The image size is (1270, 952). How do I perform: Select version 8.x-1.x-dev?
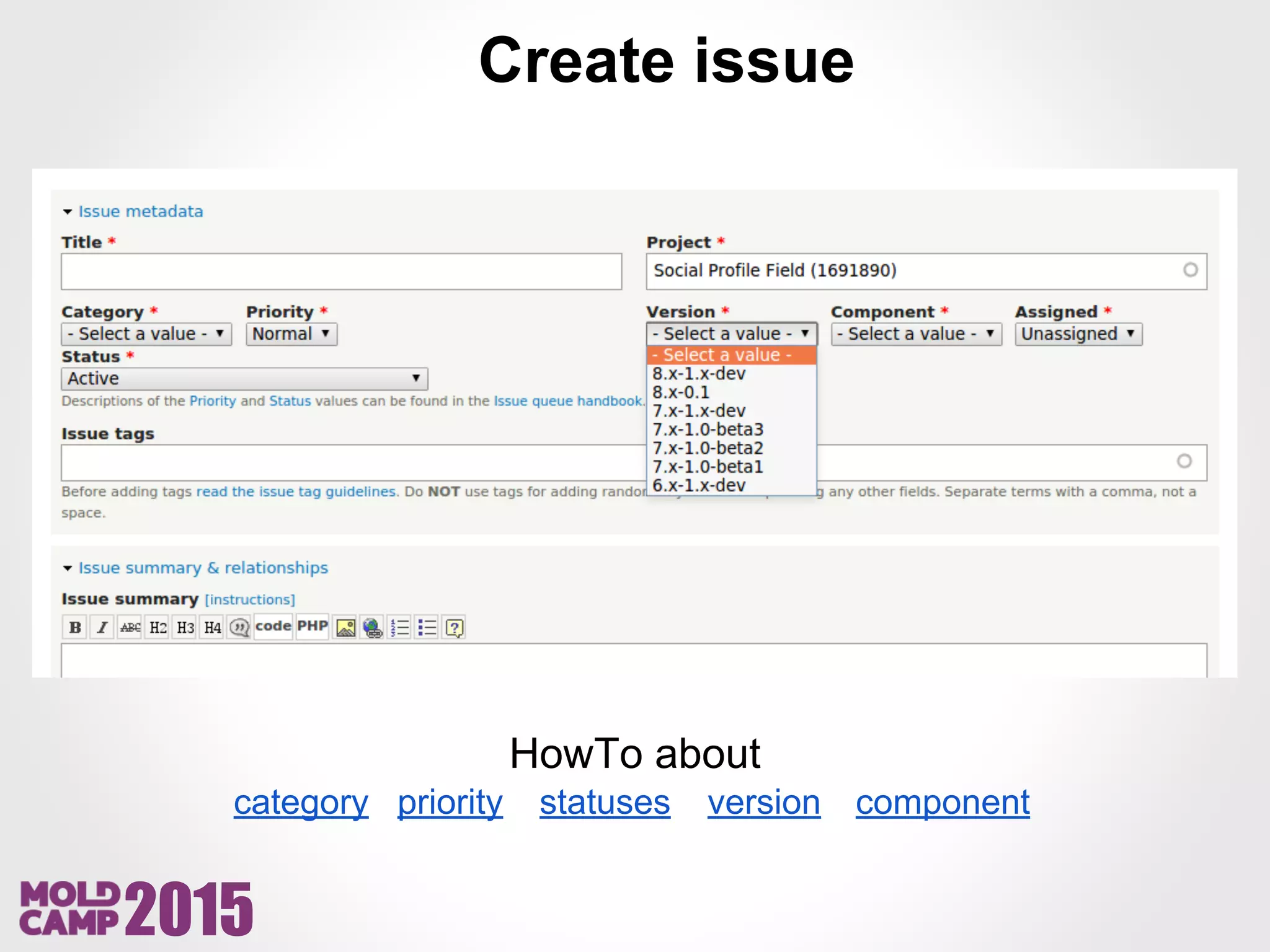click(732, 374)
